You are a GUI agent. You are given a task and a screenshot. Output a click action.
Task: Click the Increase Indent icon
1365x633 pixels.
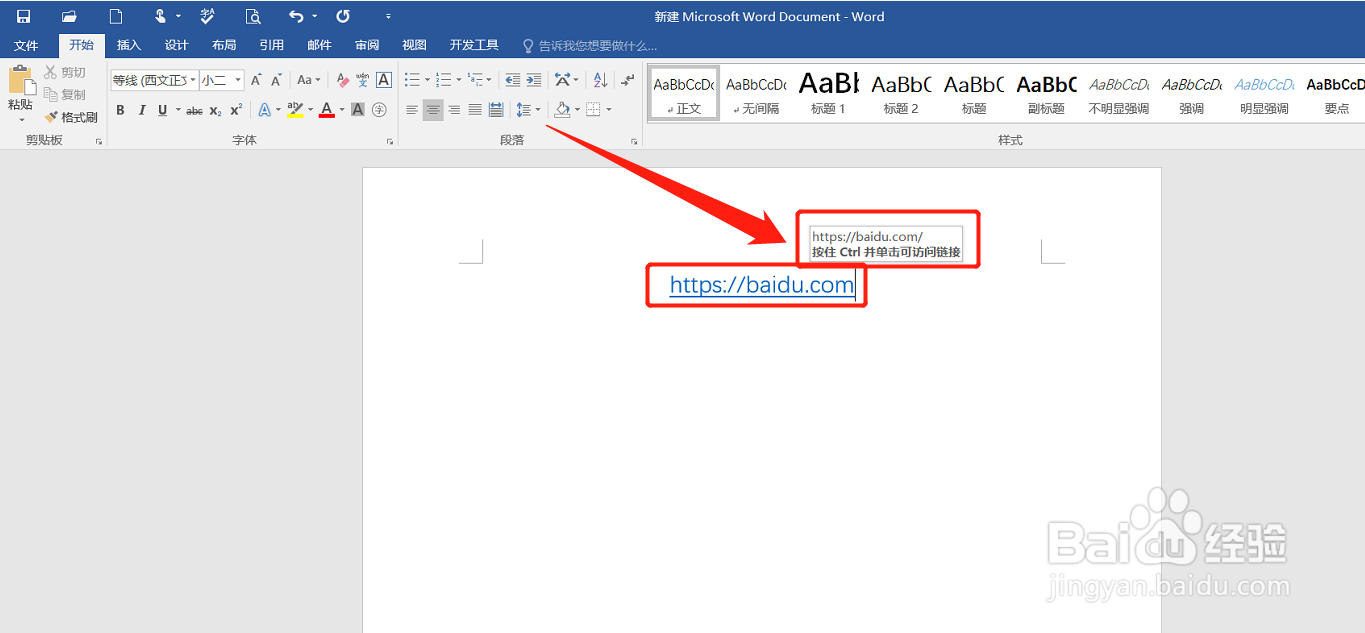click(x=534, y=80)
